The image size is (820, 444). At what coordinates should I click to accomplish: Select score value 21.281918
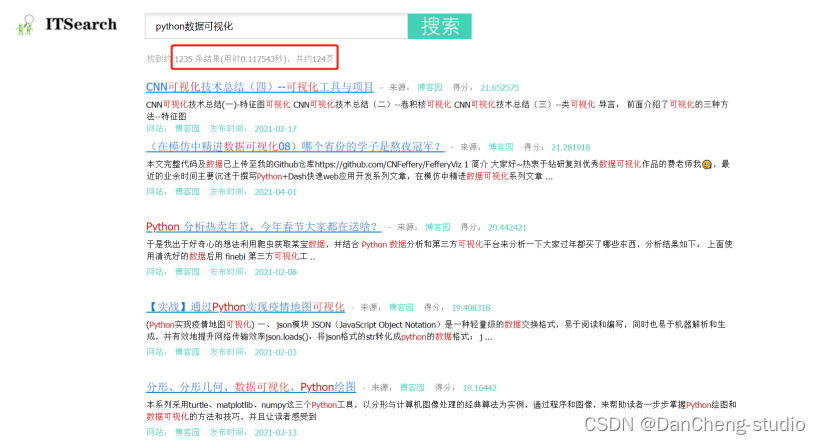tap(571, 147)
